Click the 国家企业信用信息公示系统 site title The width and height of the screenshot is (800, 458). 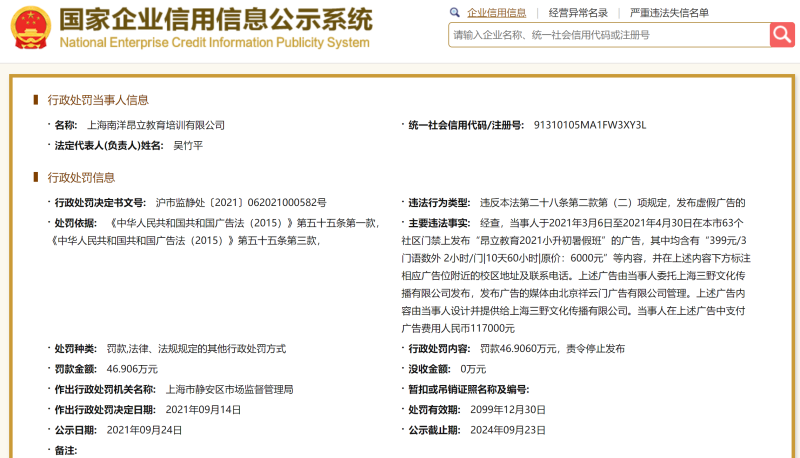tap(216, 19)
